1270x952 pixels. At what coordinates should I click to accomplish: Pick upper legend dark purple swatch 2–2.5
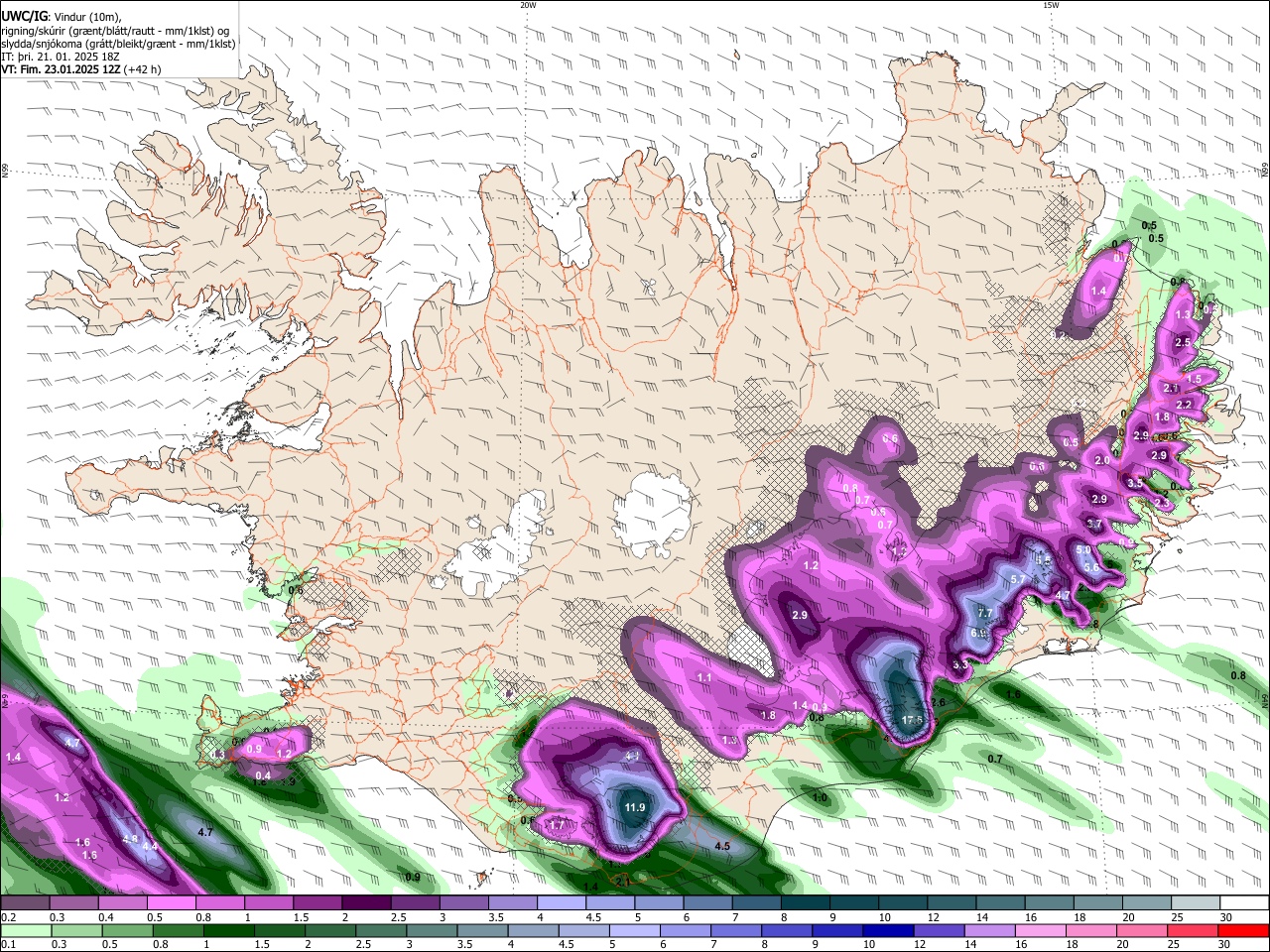tap(366, 903)
